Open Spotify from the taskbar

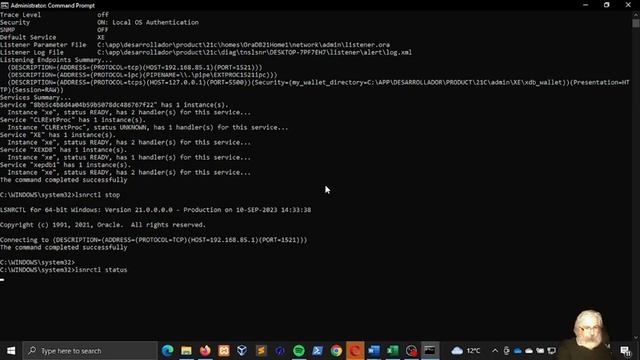(x=299, y=351)
